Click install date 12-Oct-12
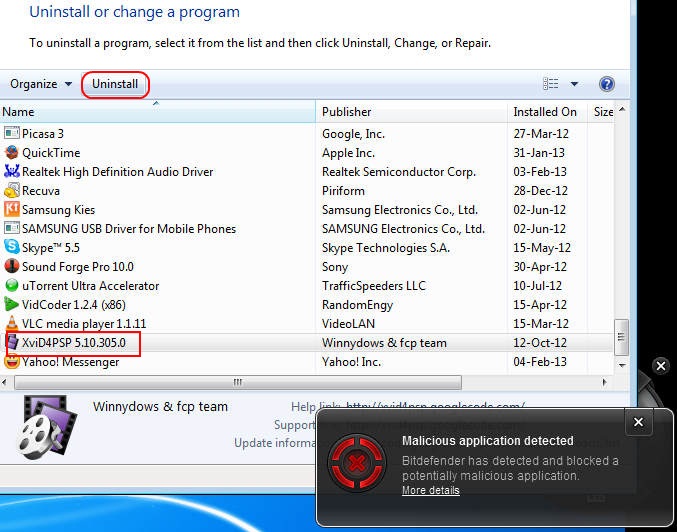The image size is (677, 532). pyautogui.click(x=540, y=342)
